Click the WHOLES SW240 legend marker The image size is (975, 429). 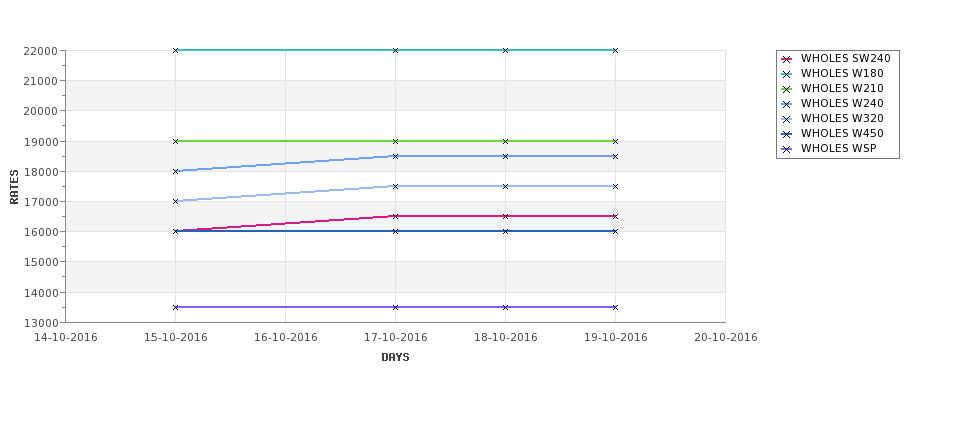[x=787, y=59]
